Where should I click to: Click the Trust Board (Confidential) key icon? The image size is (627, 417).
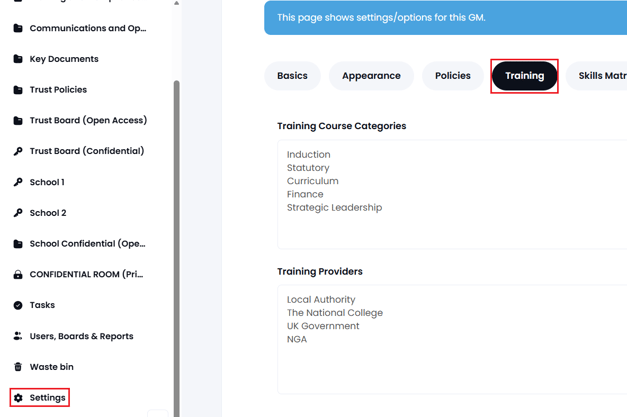coord(18,151)
